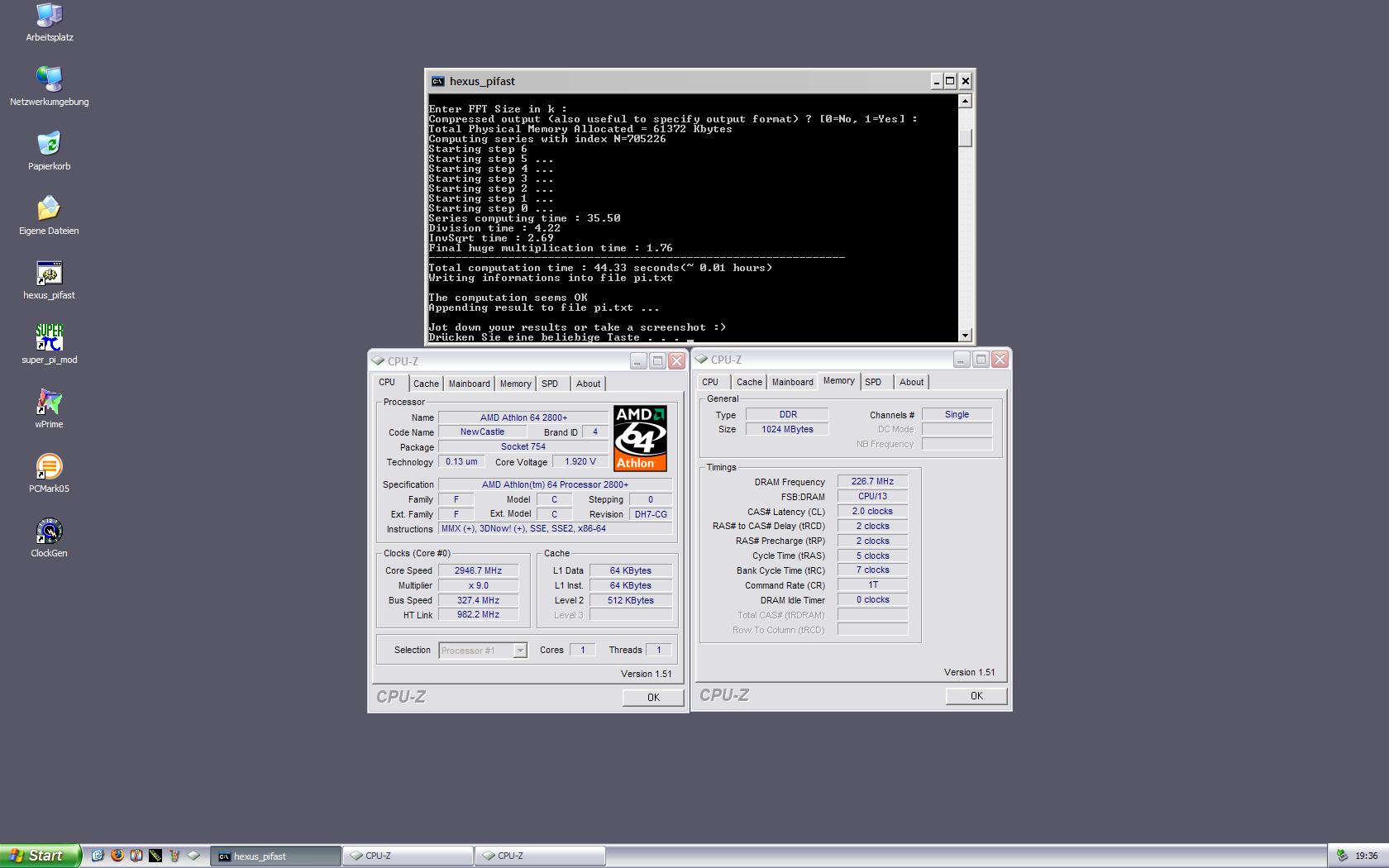1389x868 pixels.
Task: Click the right CPU-Z window title bar icon
Action: (x=701, y=360)
